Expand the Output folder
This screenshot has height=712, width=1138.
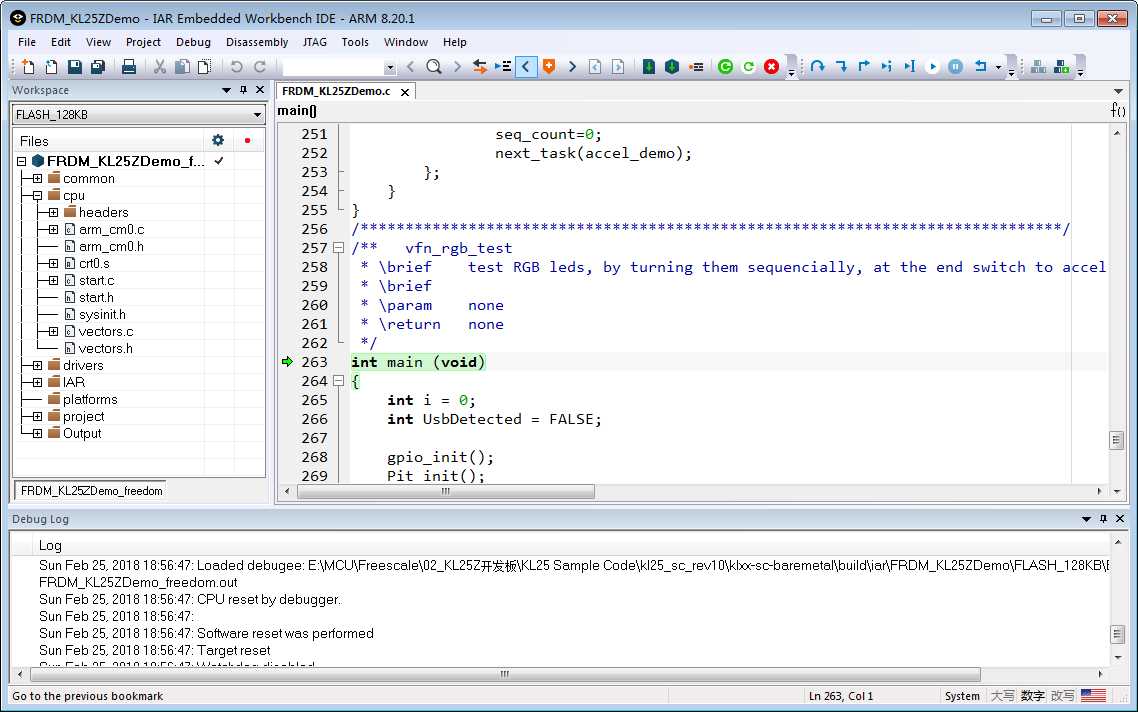pos(38,433)
